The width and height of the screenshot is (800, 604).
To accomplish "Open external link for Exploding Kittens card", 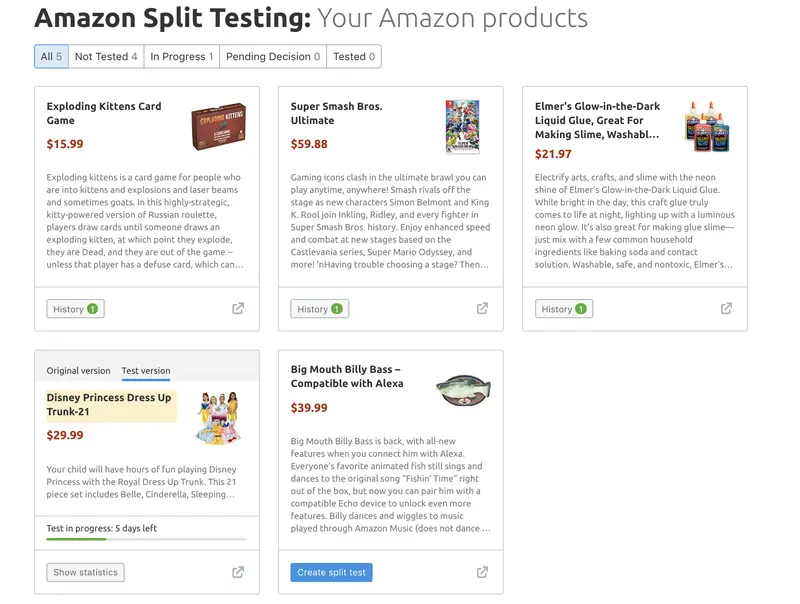I will 238,309.
